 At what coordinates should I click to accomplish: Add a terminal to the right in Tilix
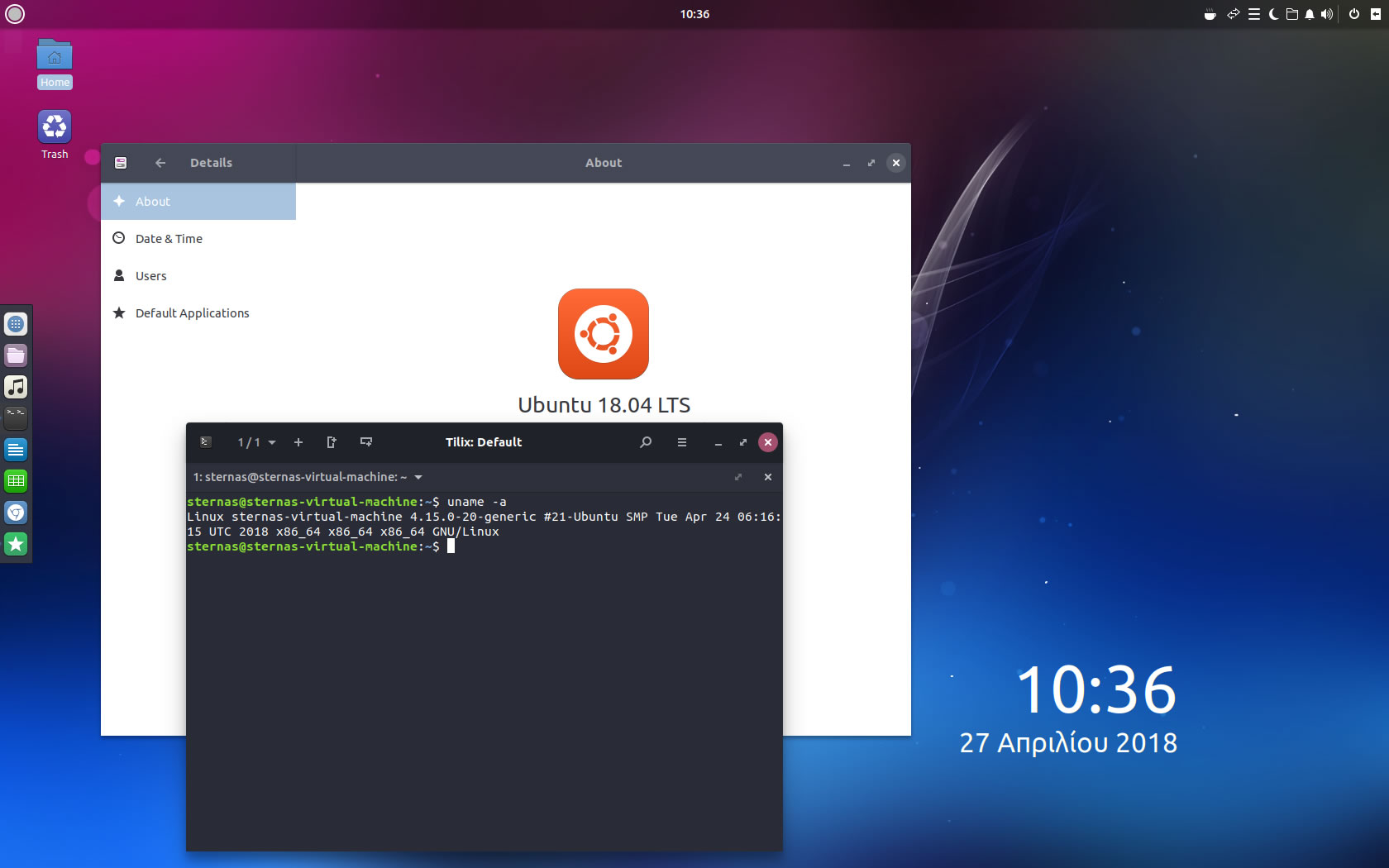[x=332, y=442]
